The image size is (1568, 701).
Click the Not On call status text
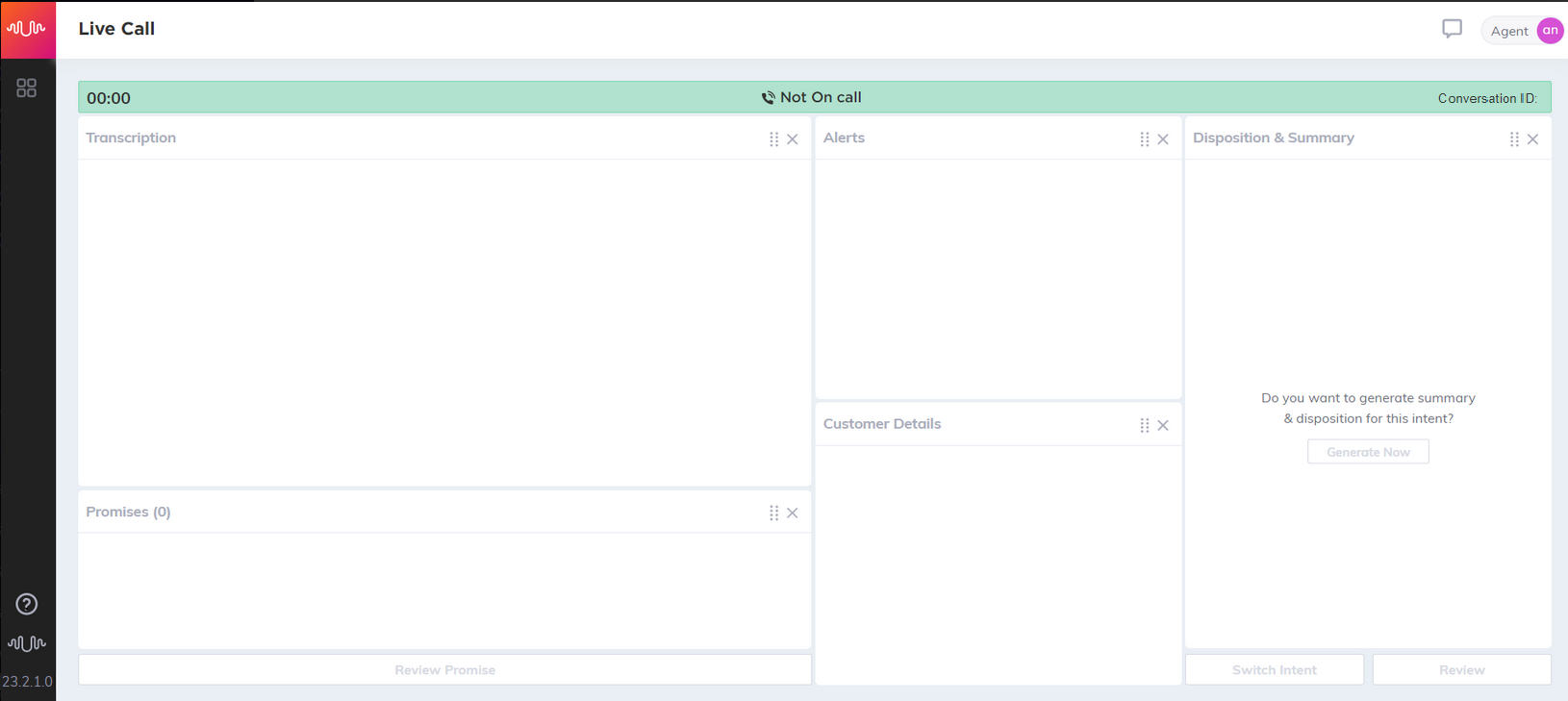[821, 97]
